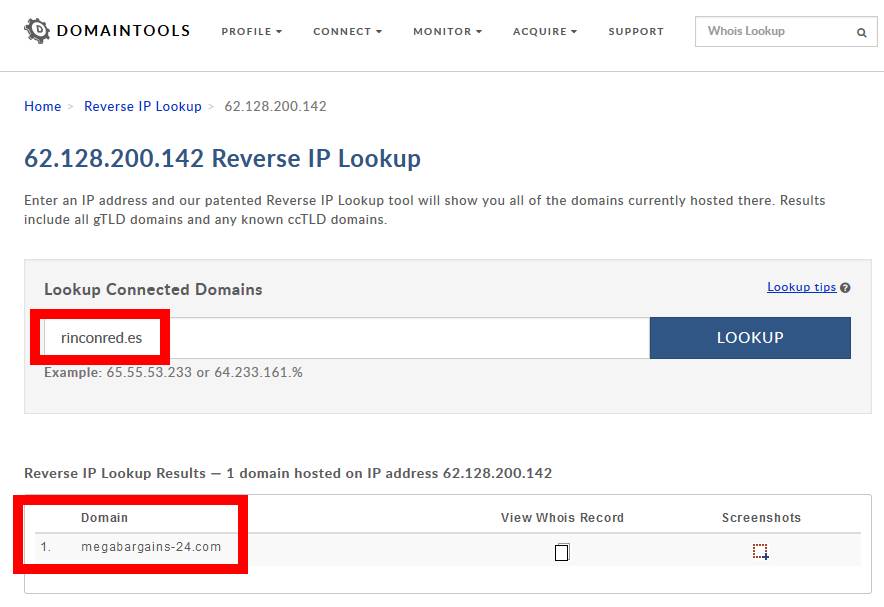
Task: Click the megabargains-24.com domain result
Action: pyautogui.click(x=151, y=547)
